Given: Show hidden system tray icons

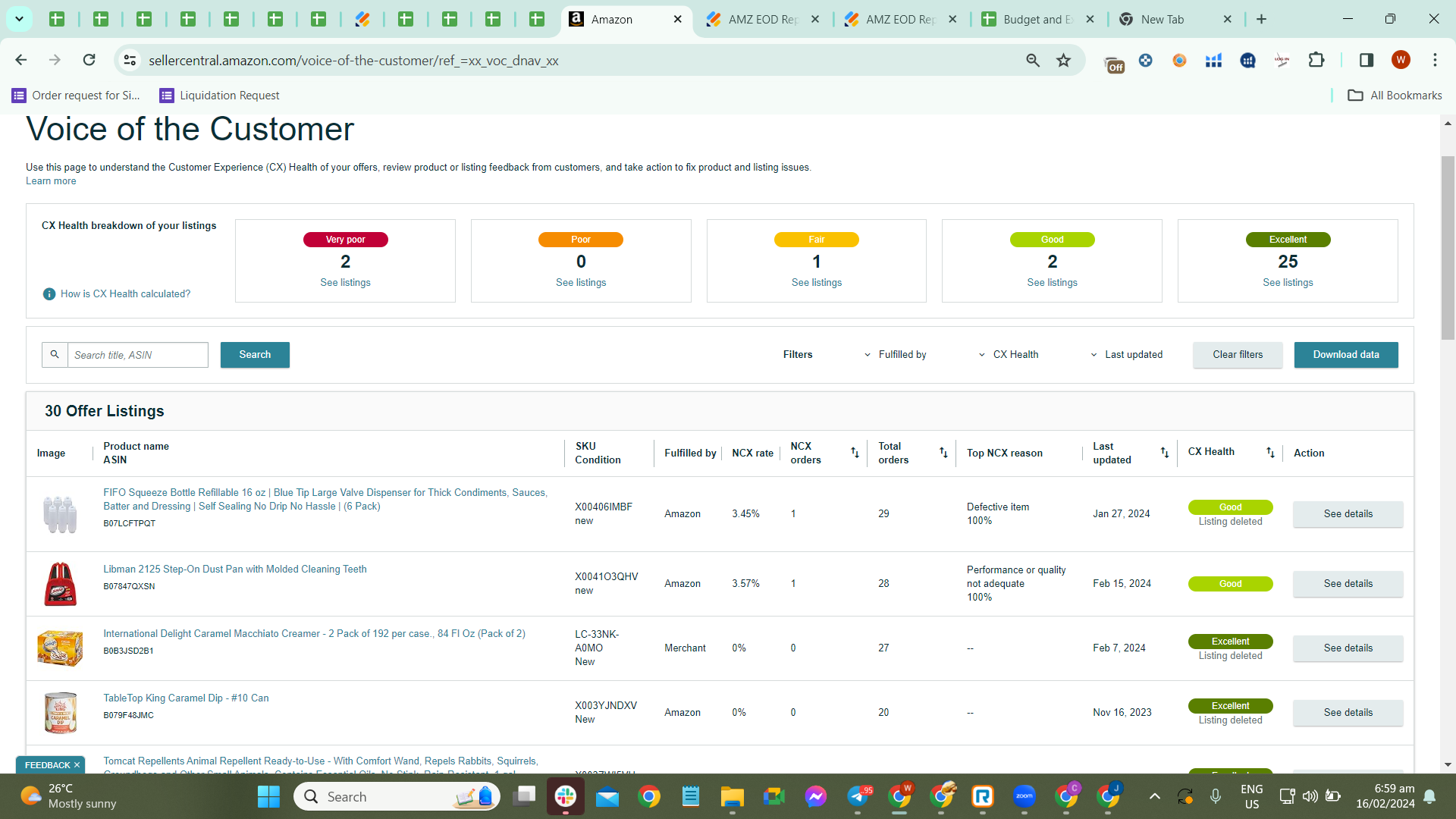Looking at the screenshot, I should 1154,796.
